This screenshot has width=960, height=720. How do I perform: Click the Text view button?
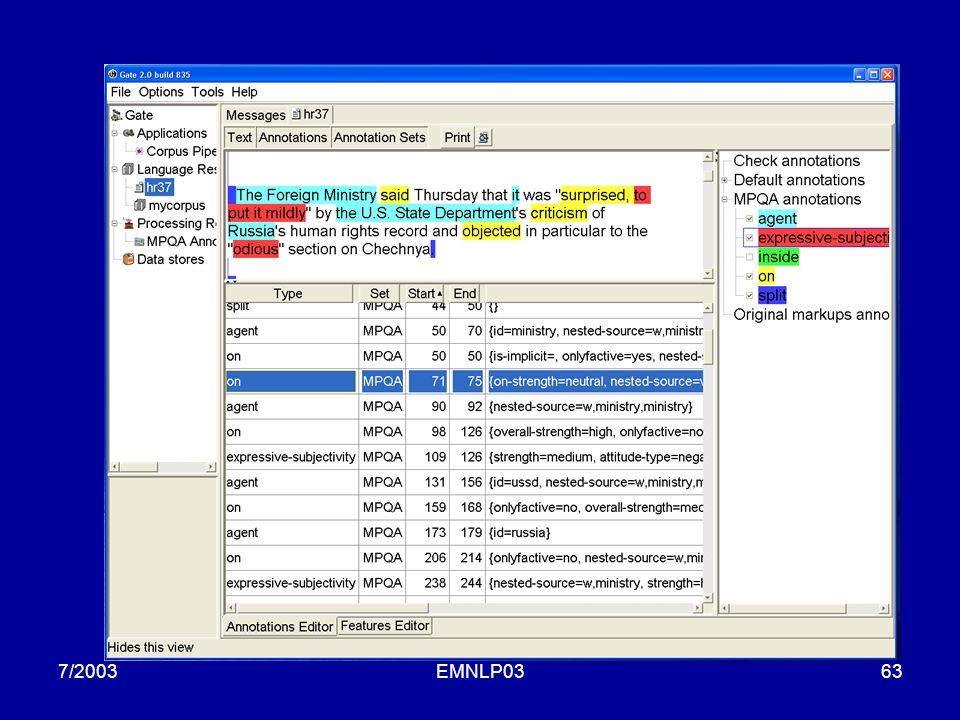coord(240,138)
